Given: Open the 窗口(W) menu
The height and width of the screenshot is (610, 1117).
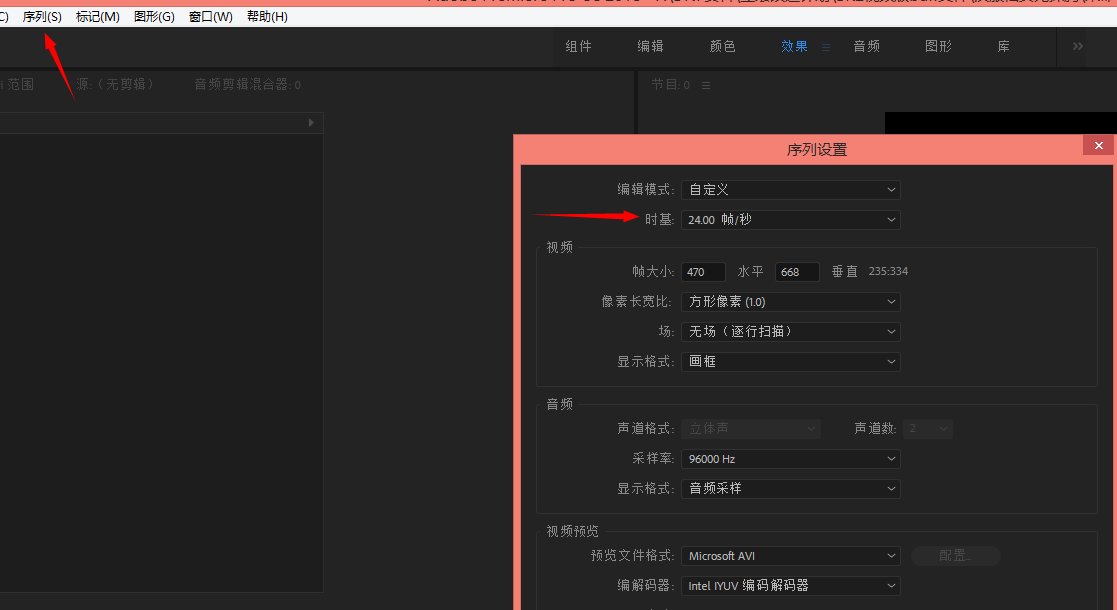Looking at the screenshot, I should pos(211,16).
